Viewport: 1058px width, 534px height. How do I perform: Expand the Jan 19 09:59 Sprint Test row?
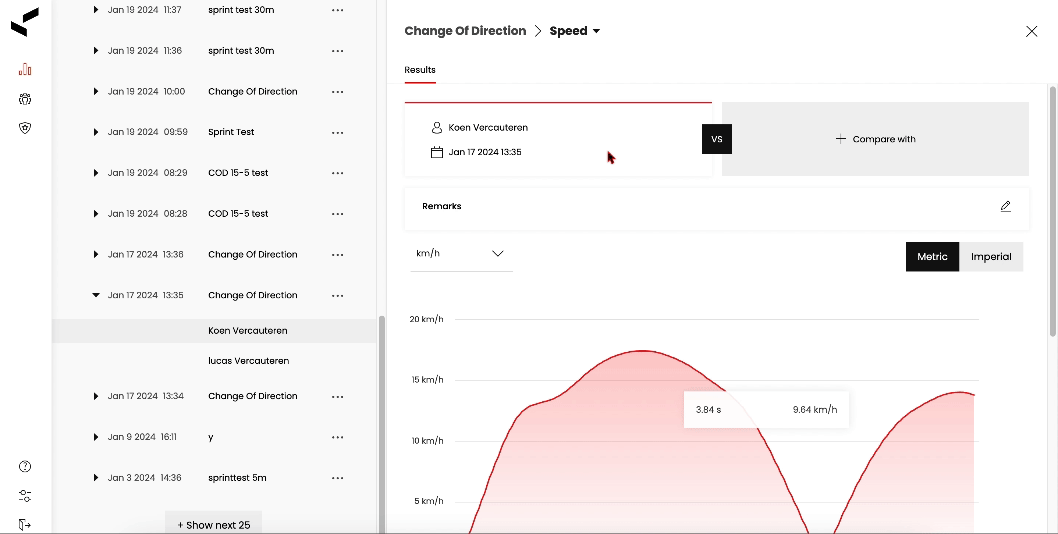pos(95,132)
